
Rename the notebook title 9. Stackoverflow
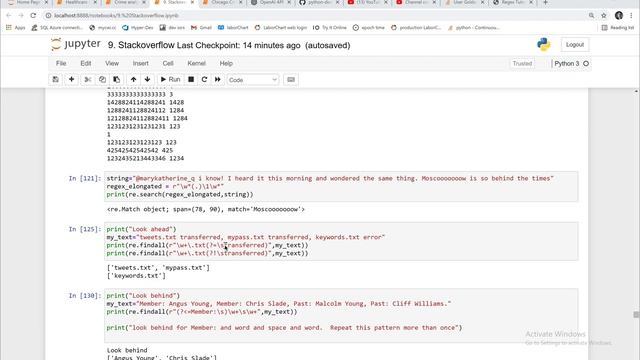(141, 45)
